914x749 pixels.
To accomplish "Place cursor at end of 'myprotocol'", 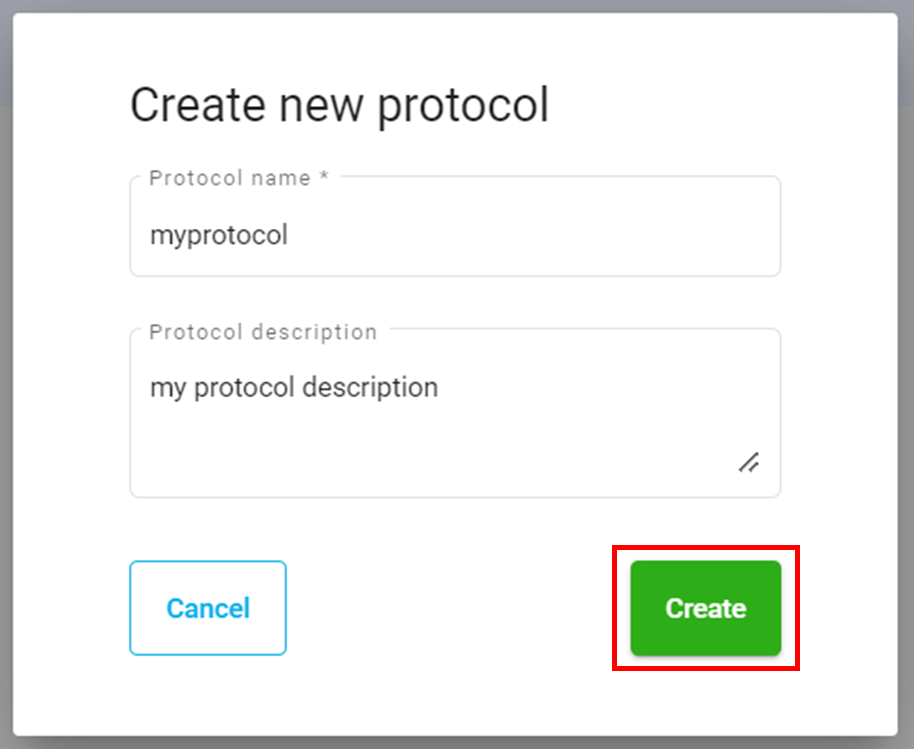I will [x=290, y=235].
